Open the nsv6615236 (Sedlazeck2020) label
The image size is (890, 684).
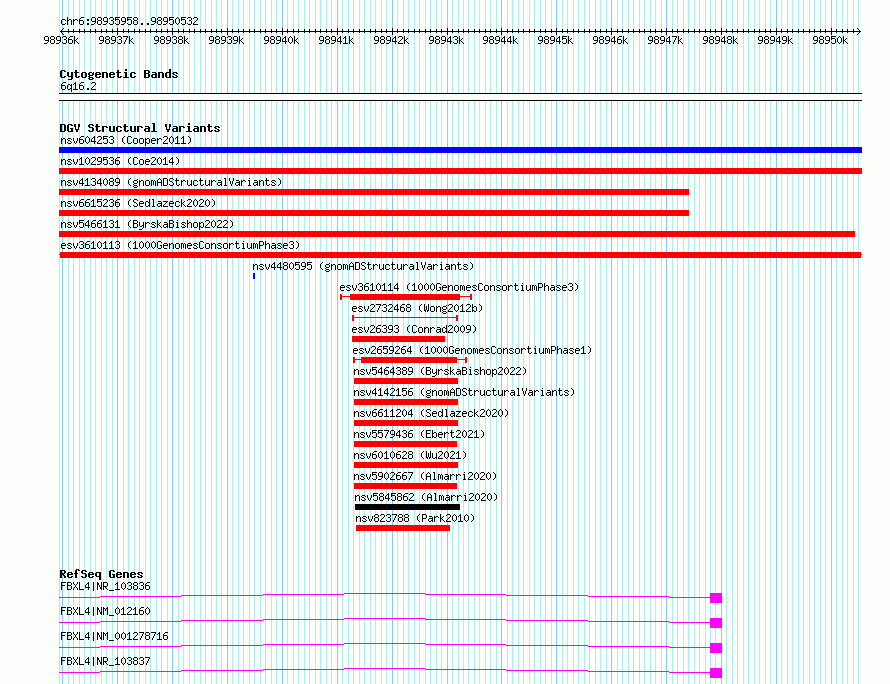pos(138,203)
